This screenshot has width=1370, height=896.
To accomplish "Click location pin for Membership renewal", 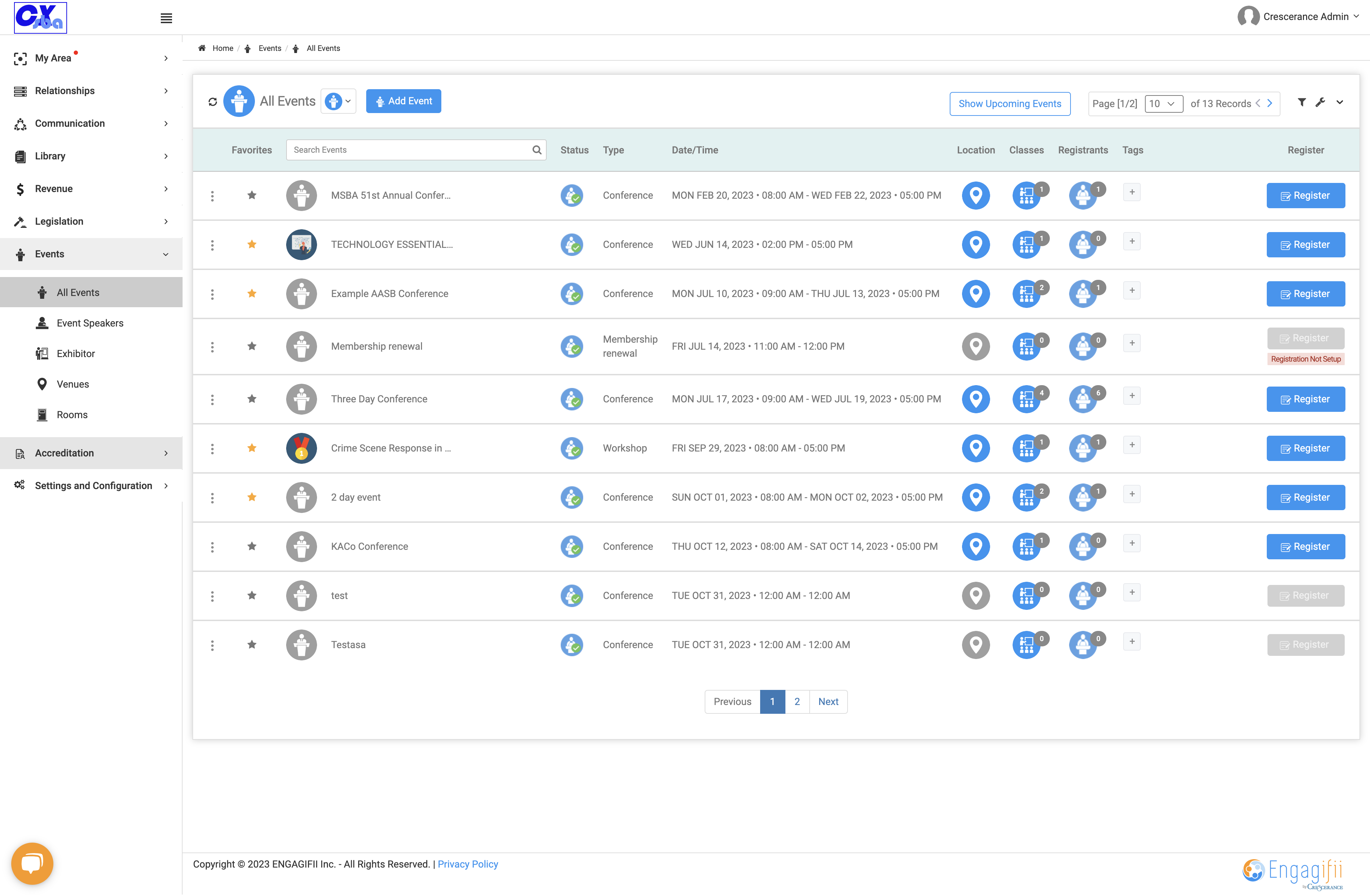I will 976,347.
